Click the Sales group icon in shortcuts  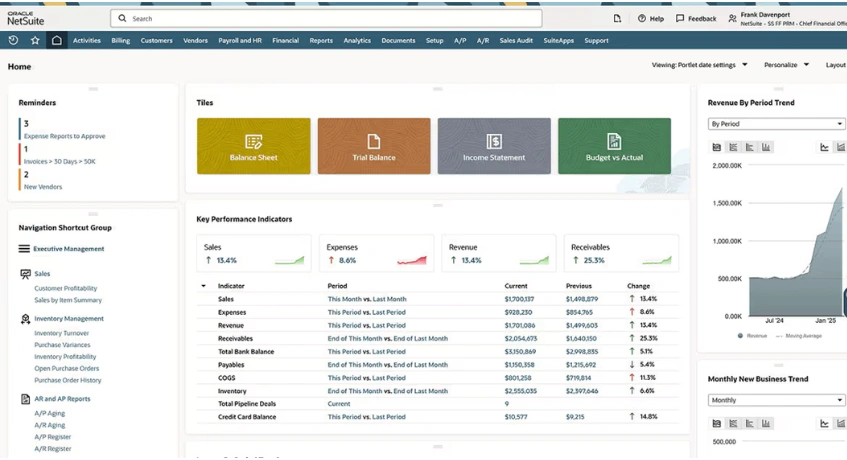[25, 274]
